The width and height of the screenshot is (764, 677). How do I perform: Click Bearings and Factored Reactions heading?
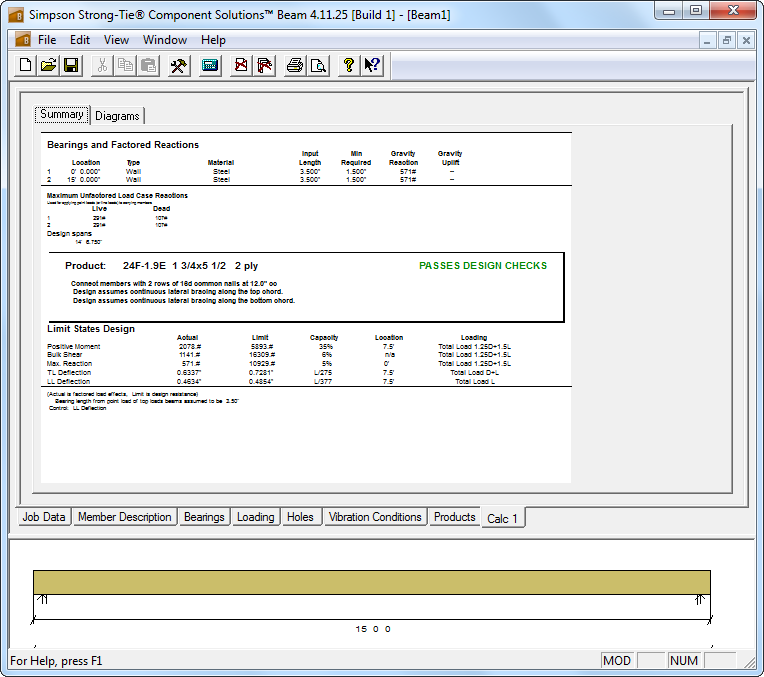pyautogui.click(x=123, y=145)
